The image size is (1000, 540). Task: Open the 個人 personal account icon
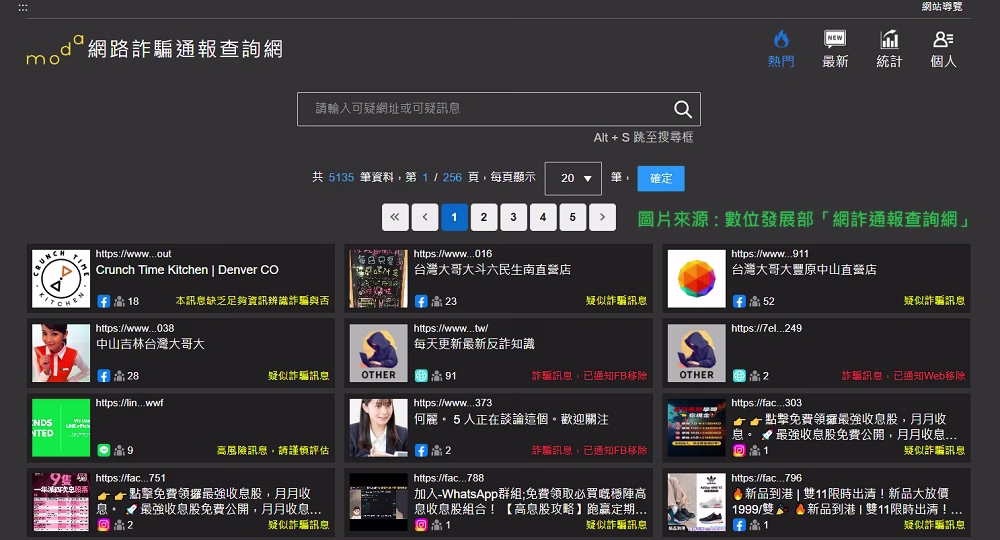coord(943,40)
